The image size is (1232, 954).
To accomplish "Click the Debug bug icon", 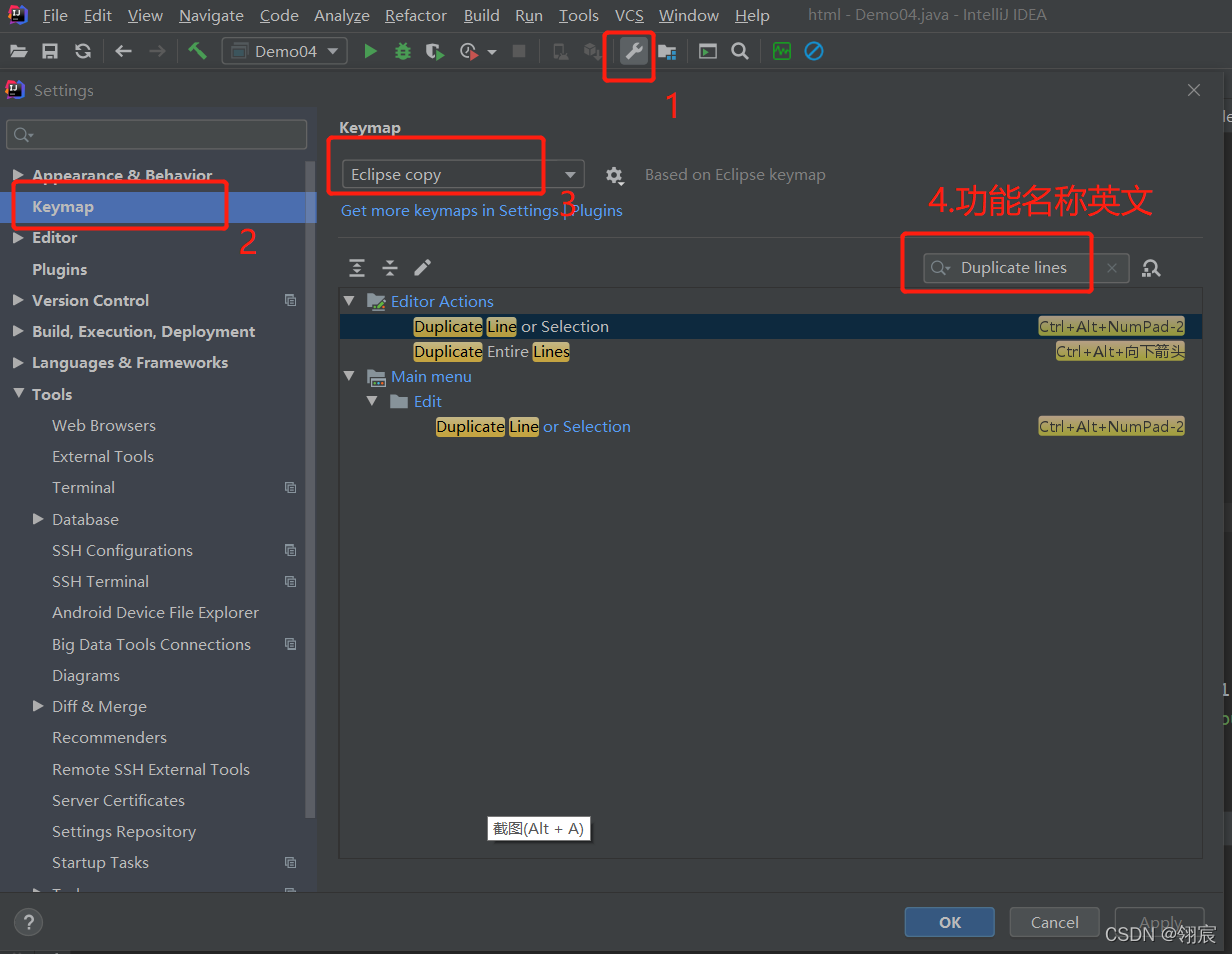I will coord(403,51).
